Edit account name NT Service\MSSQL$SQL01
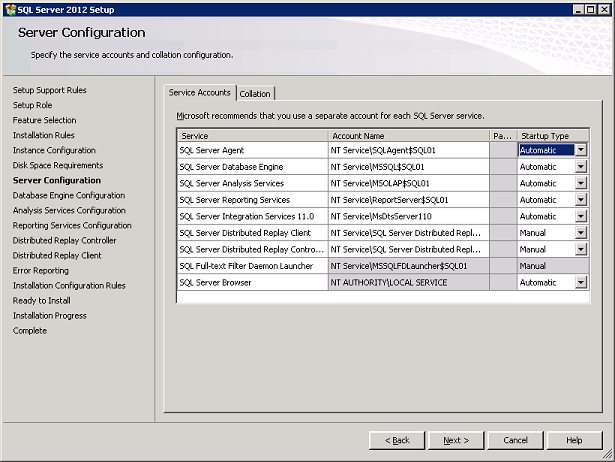The width and height of the screenshot is (615, 462). (409, 167)
